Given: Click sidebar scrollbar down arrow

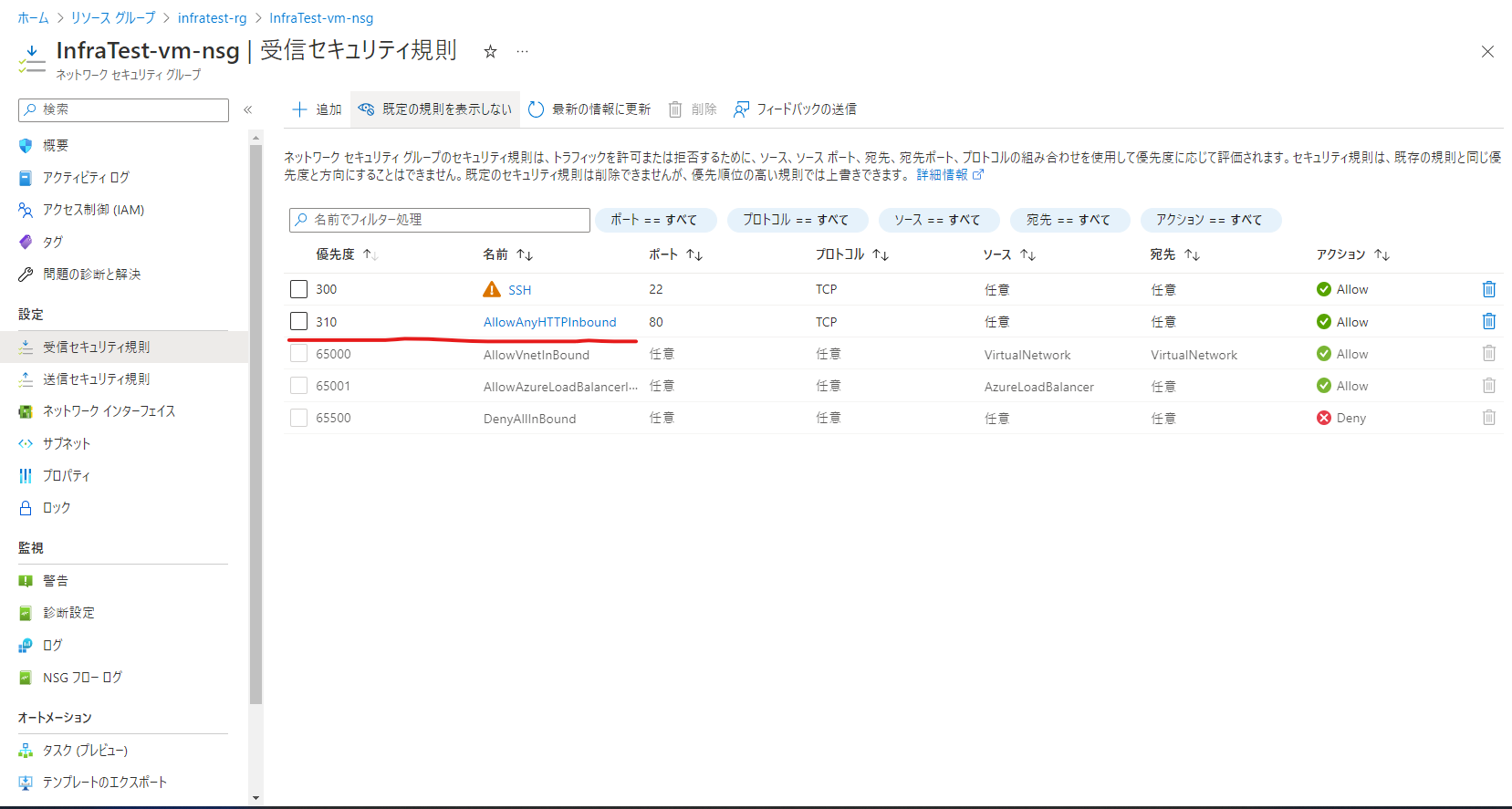Looking at the screenshot, I should pos(255,798).
